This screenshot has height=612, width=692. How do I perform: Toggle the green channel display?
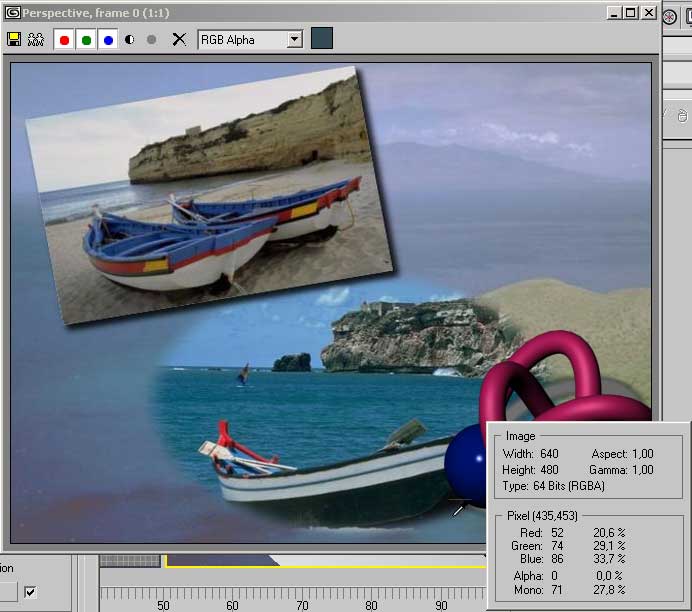point(87,40)
